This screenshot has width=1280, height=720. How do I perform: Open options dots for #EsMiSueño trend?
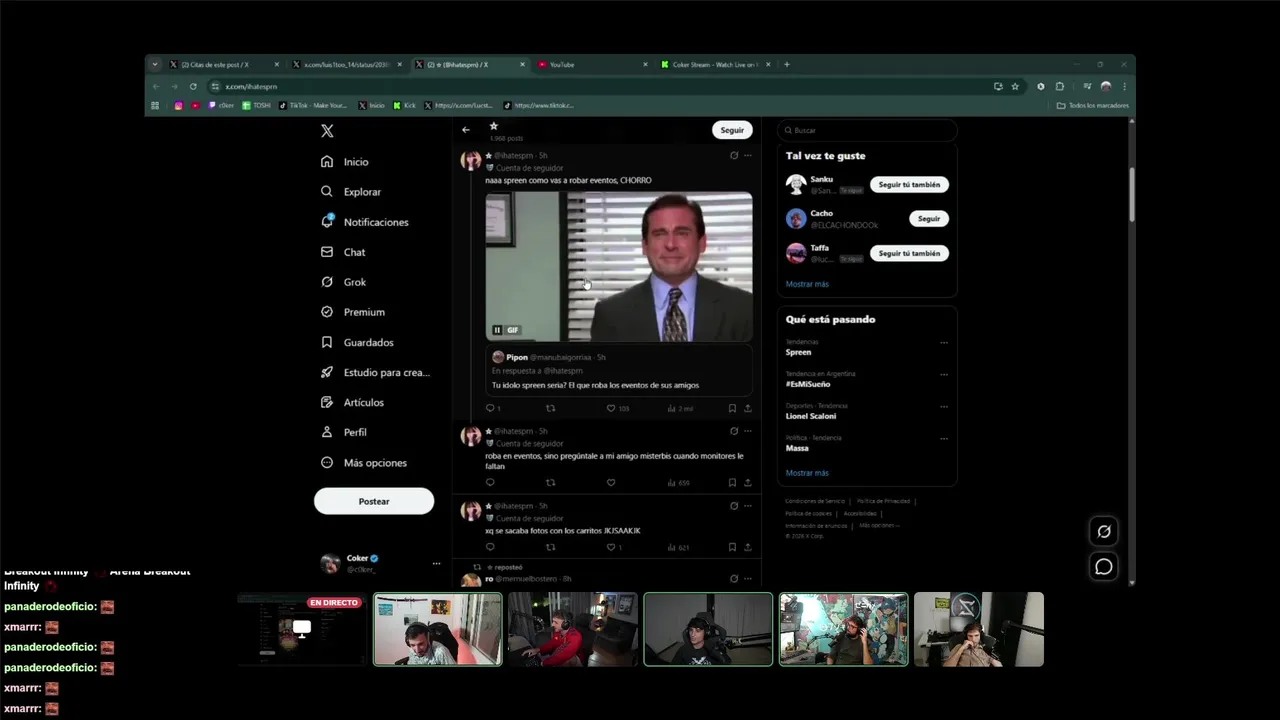point(943,375)
